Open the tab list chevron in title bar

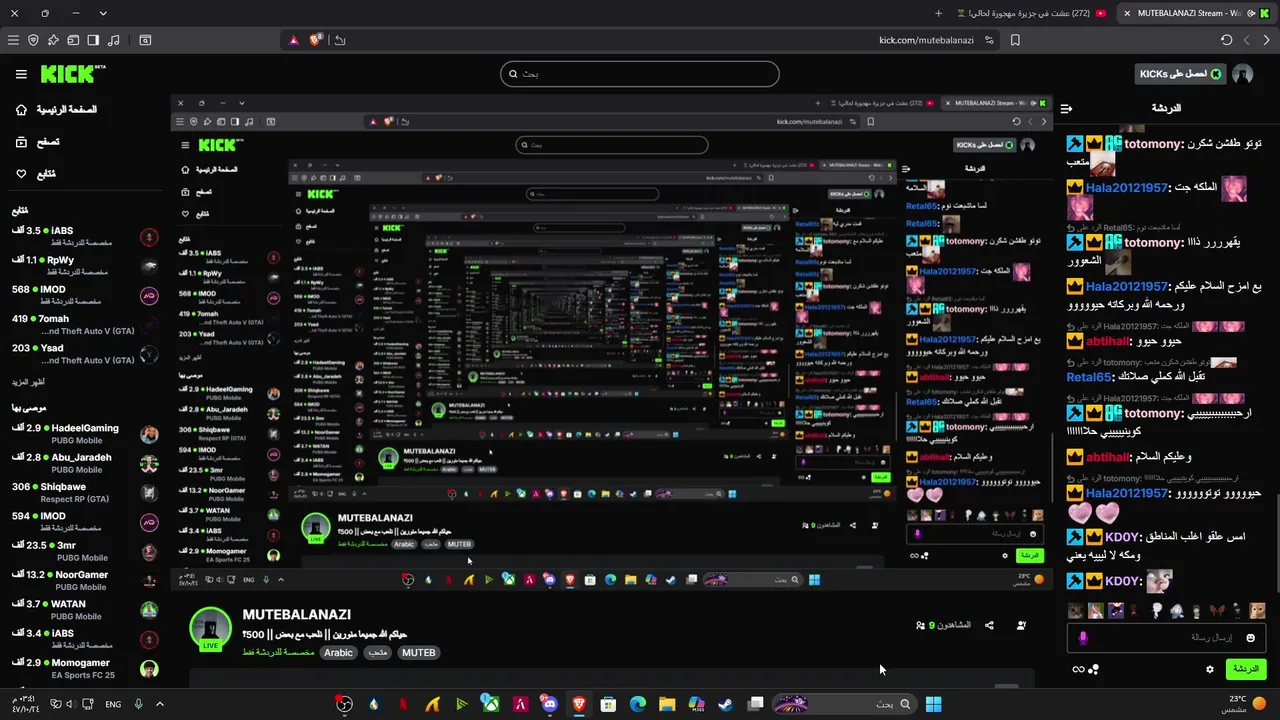pos(103,13)
